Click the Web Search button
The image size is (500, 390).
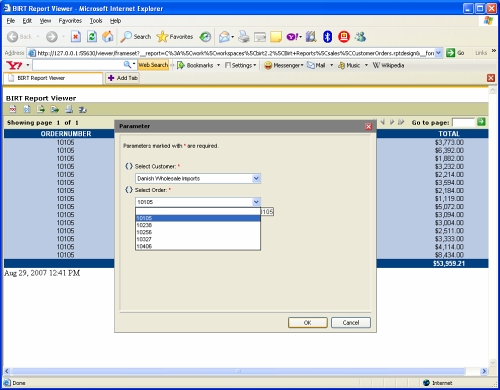tap(153, 65)
